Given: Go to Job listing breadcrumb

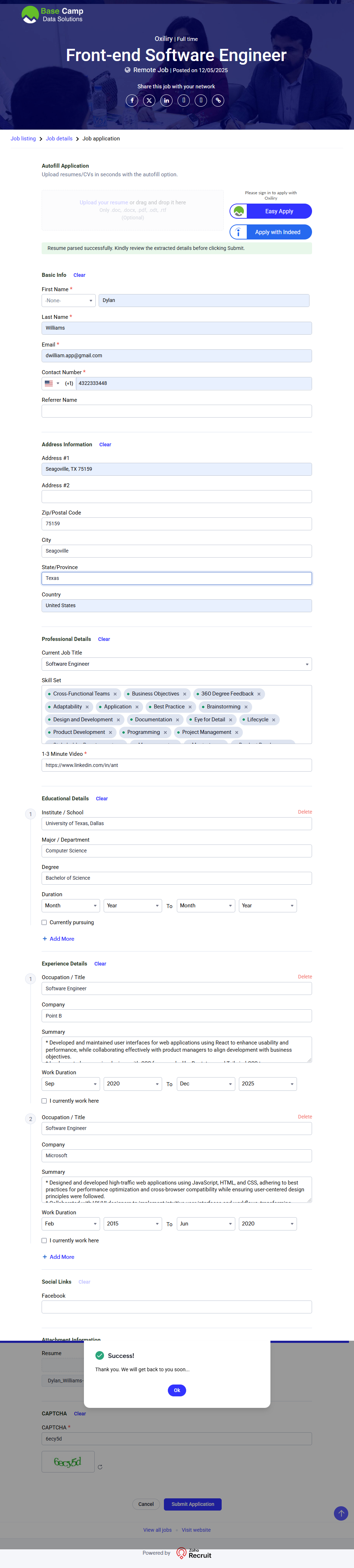Looking at the screenshot, I should tap(23, 139).
